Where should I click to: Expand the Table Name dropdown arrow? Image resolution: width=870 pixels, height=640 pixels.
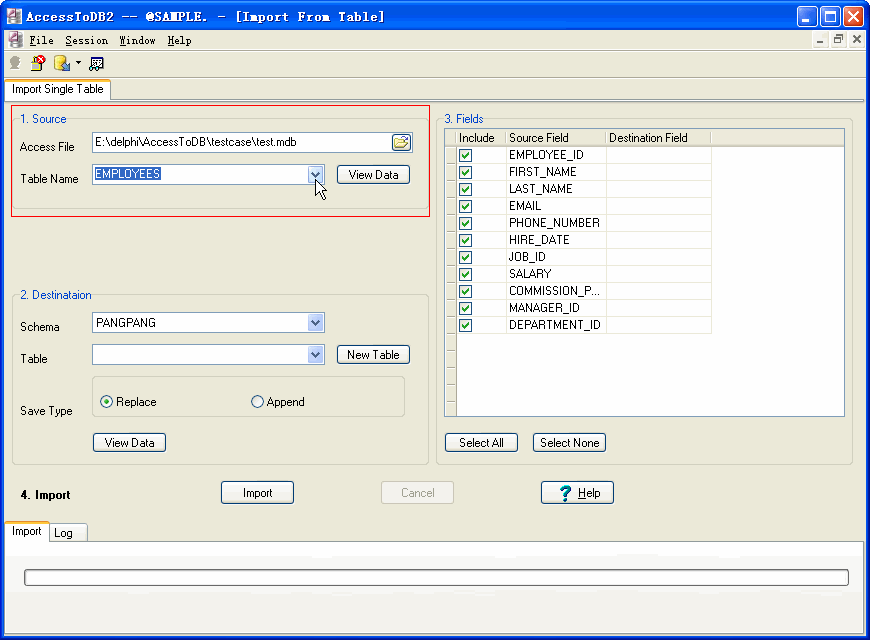[x=315, y=174]
